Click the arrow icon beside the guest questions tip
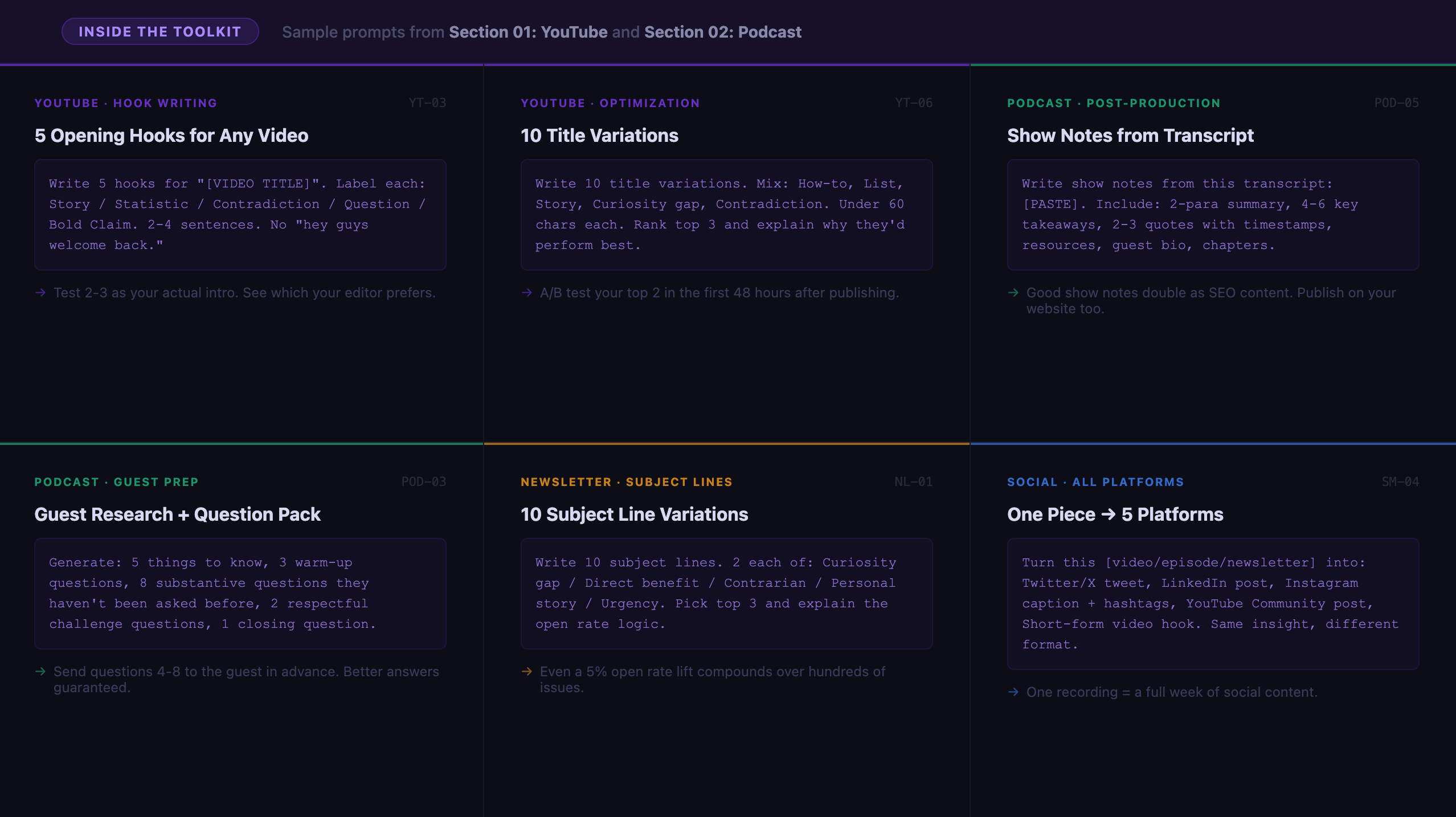This screenshot has width=1456, height=817. (40, 672)
